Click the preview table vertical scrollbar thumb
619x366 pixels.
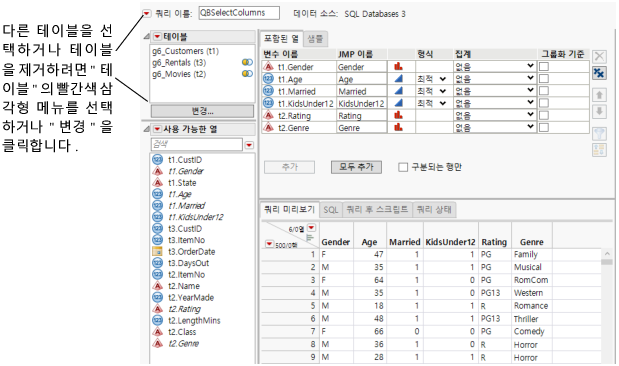tap(607, 262)
